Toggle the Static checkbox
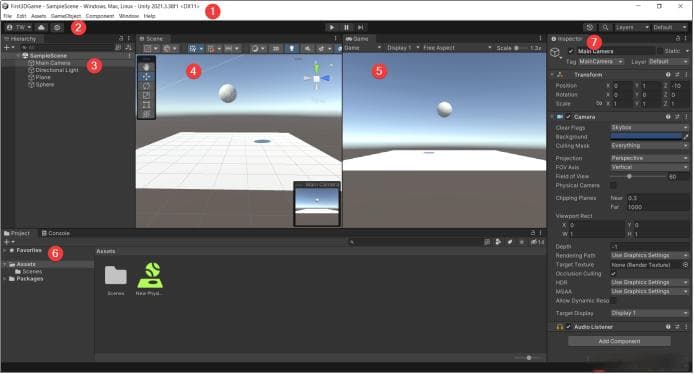The height and width of the screenshot is (374, 694). click(x=659, y=51)
